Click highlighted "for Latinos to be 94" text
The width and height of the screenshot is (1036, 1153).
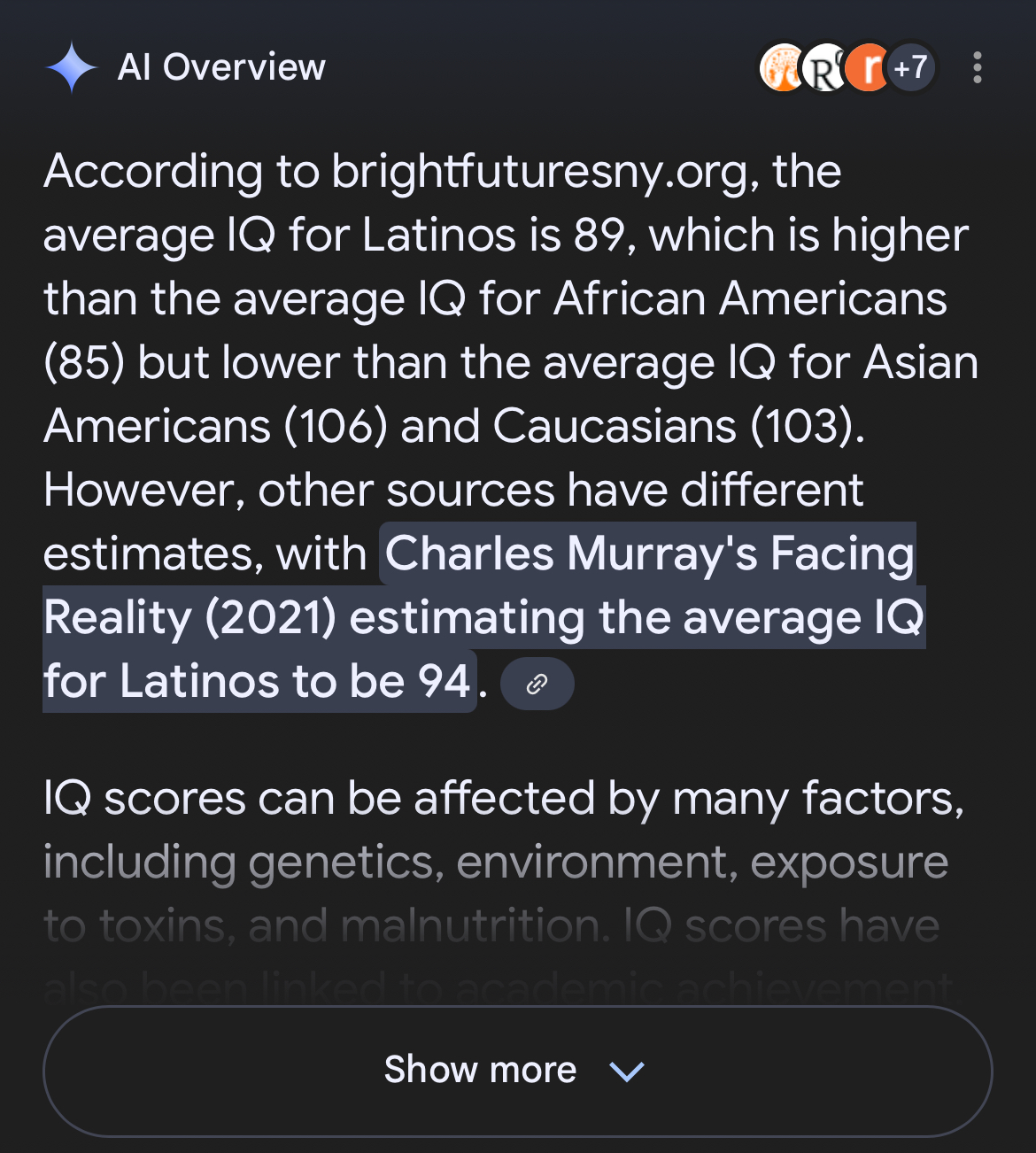pos(258,682)
